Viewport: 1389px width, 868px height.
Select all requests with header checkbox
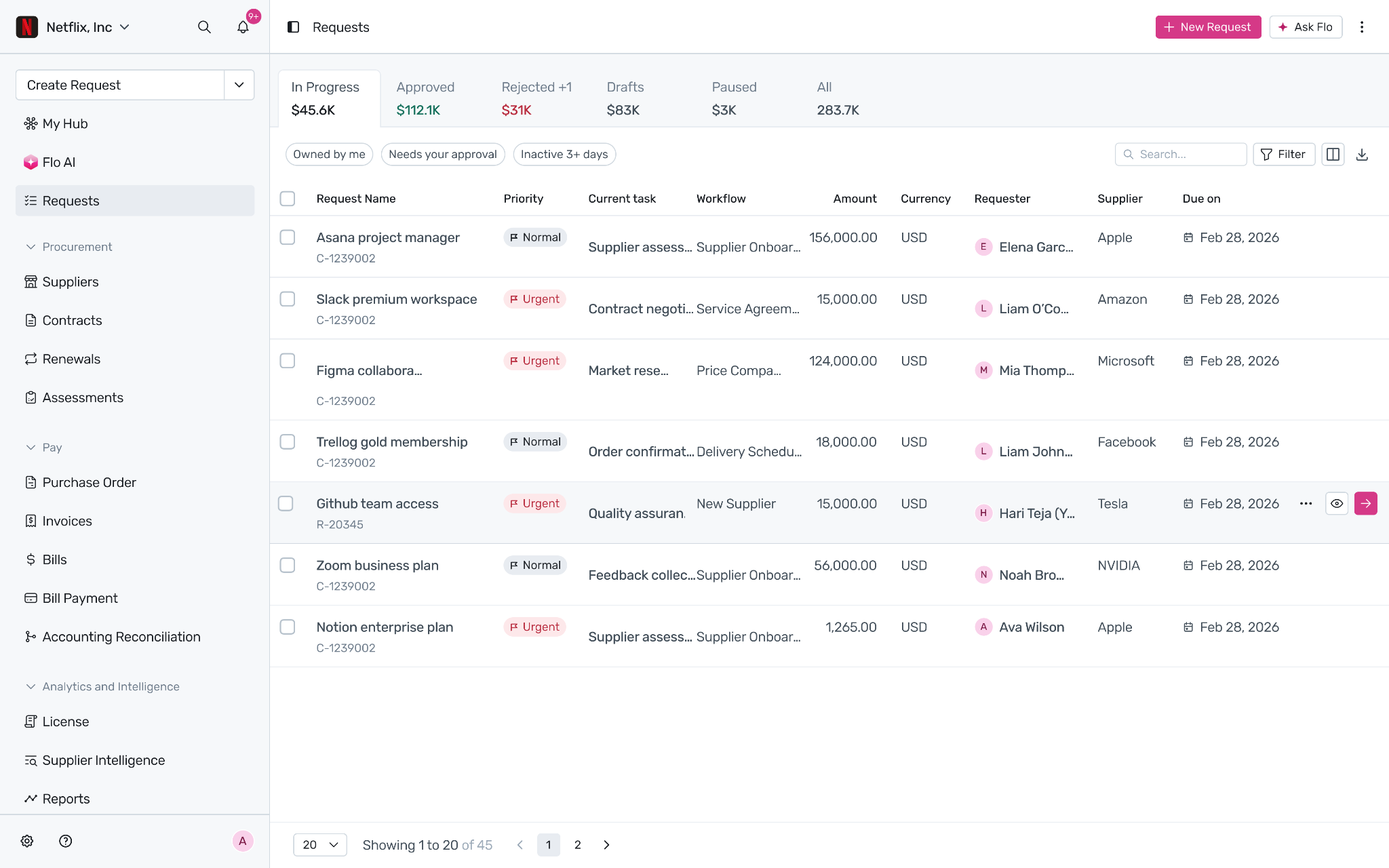288,199
